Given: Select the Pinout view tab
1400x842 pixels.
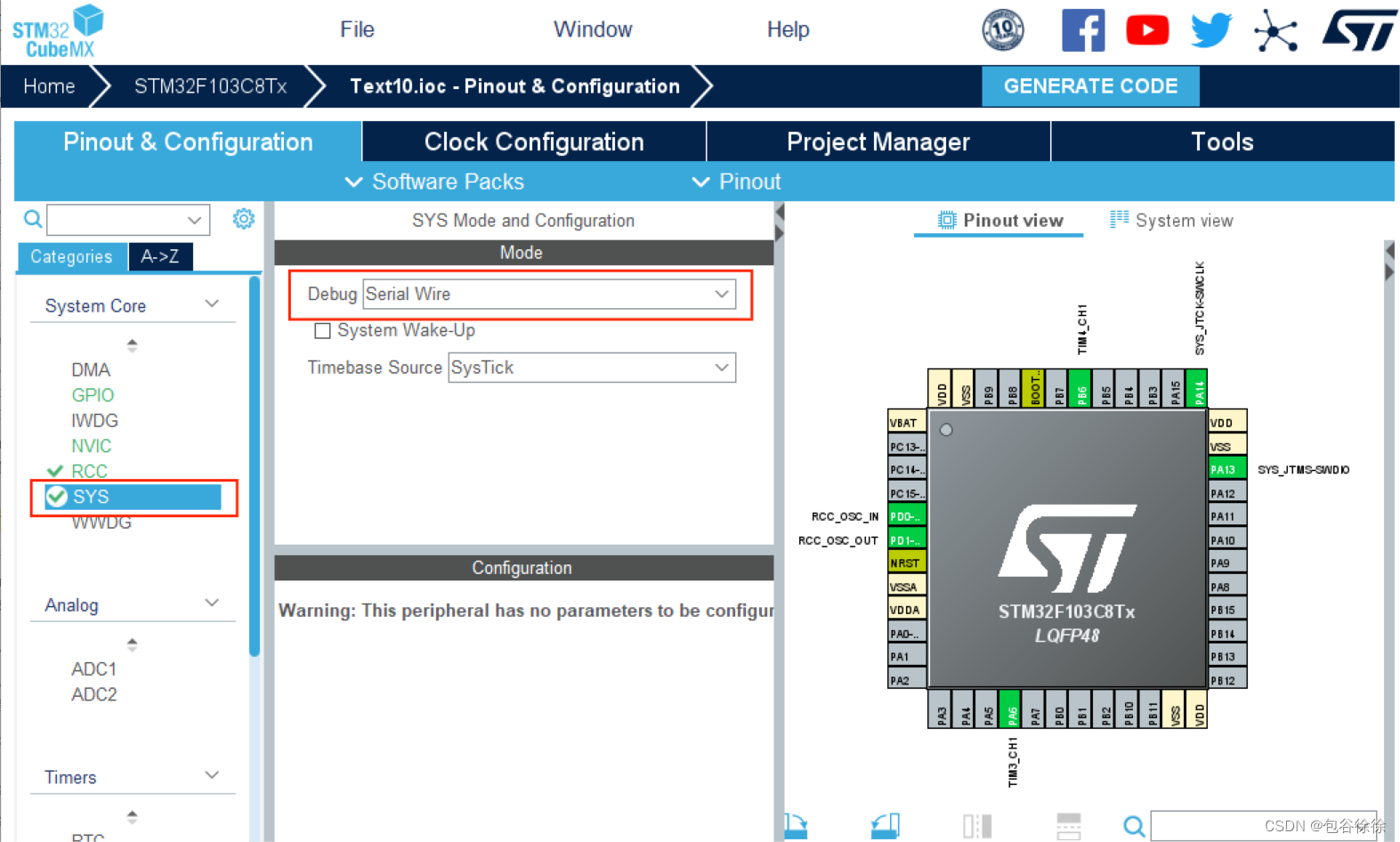Looking at the screenshot, I should (x=999, y=221).
